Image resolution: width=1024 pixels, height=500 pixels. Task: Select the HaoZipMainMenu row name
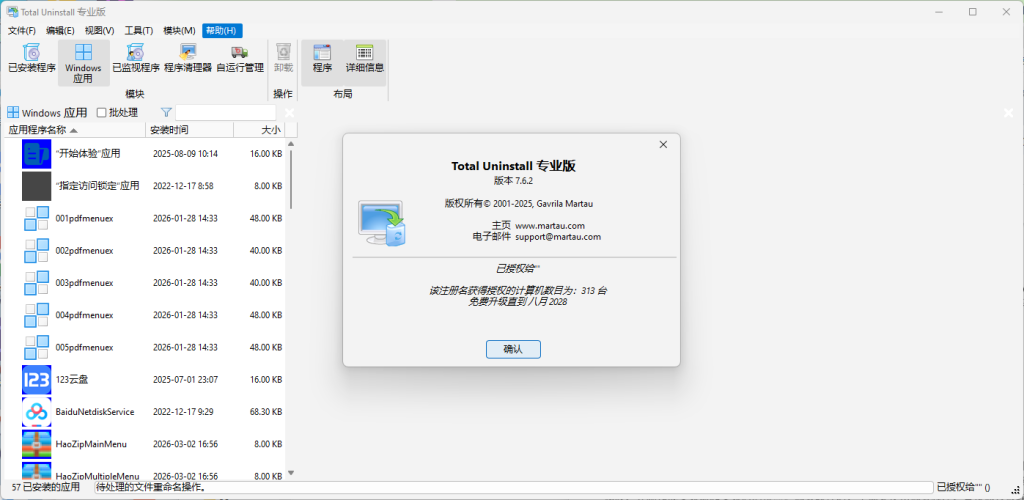pyautogui.click(x=91, y=444)
